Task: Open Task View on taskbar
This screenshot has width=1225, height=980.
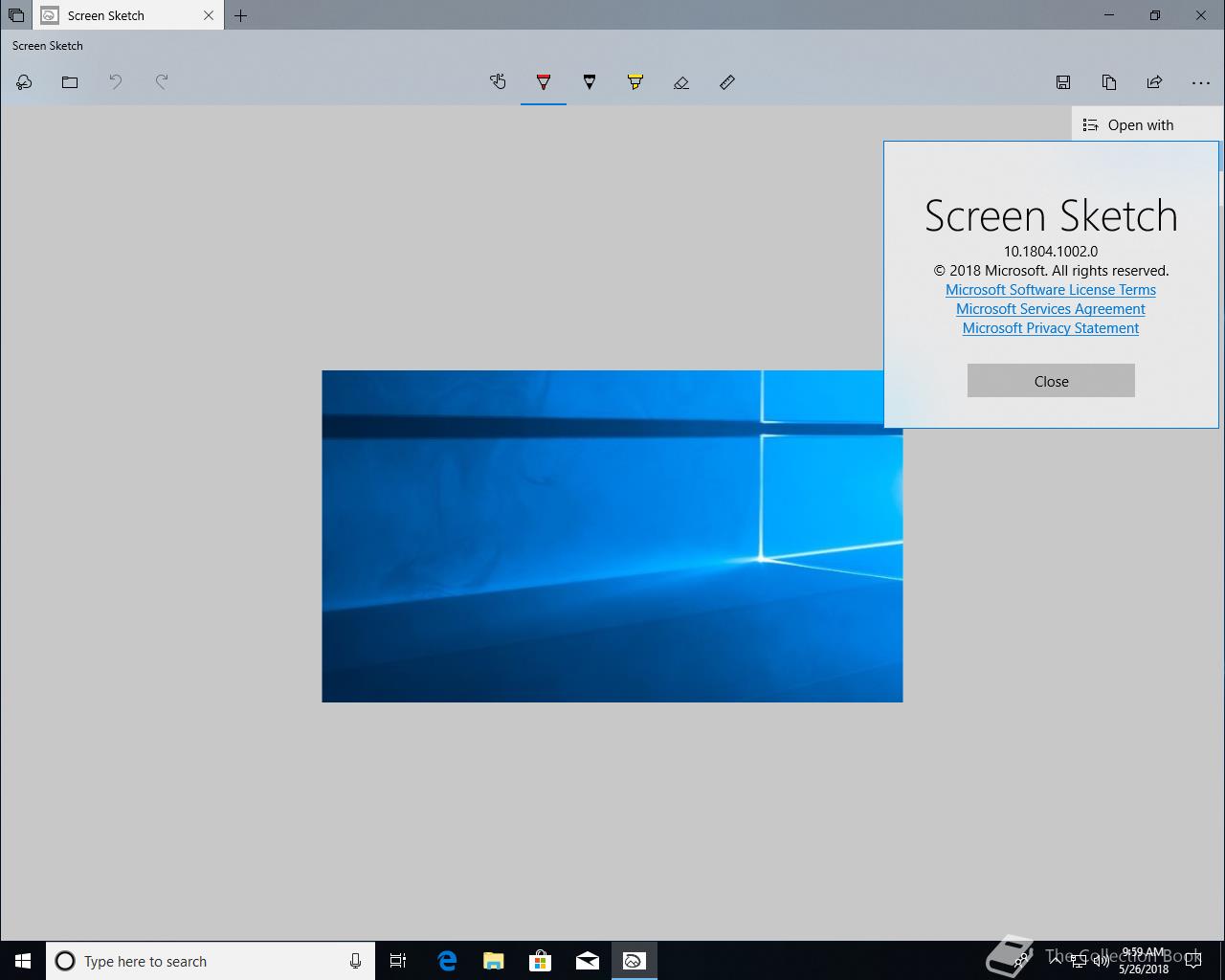Action: [398, 961]
